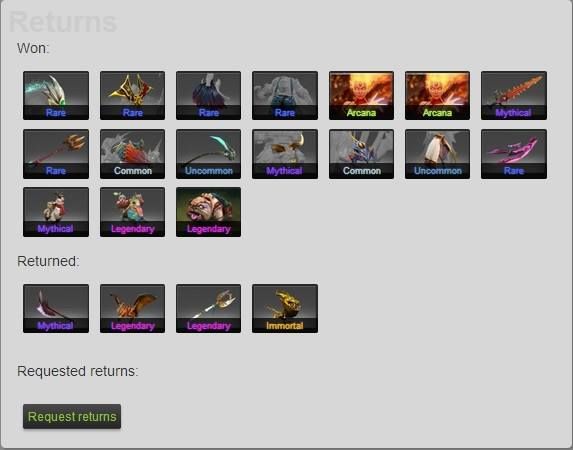The height and width of the screenshot is (450, 573).
Task: Pick the Legendary courier rider item won
Action: click(x=132, y=212)
